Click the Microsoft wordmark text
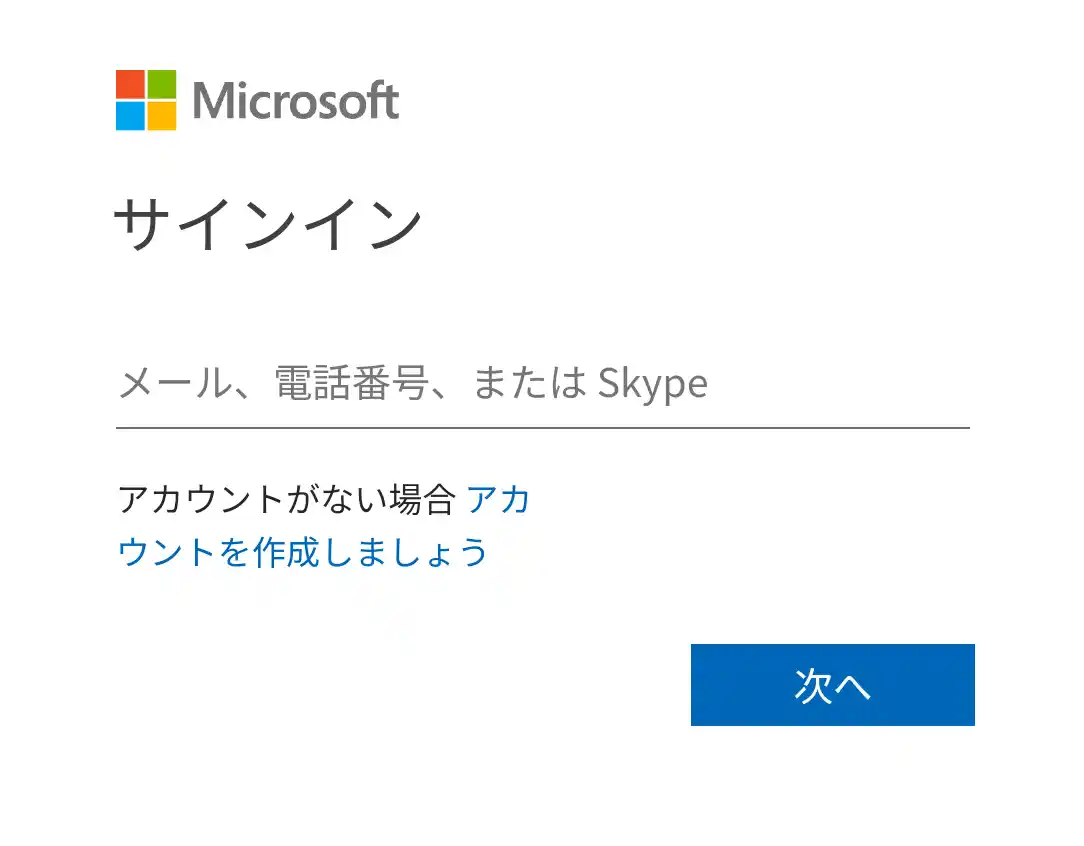Screen dimensions: 1084x846 pos(297,101)
